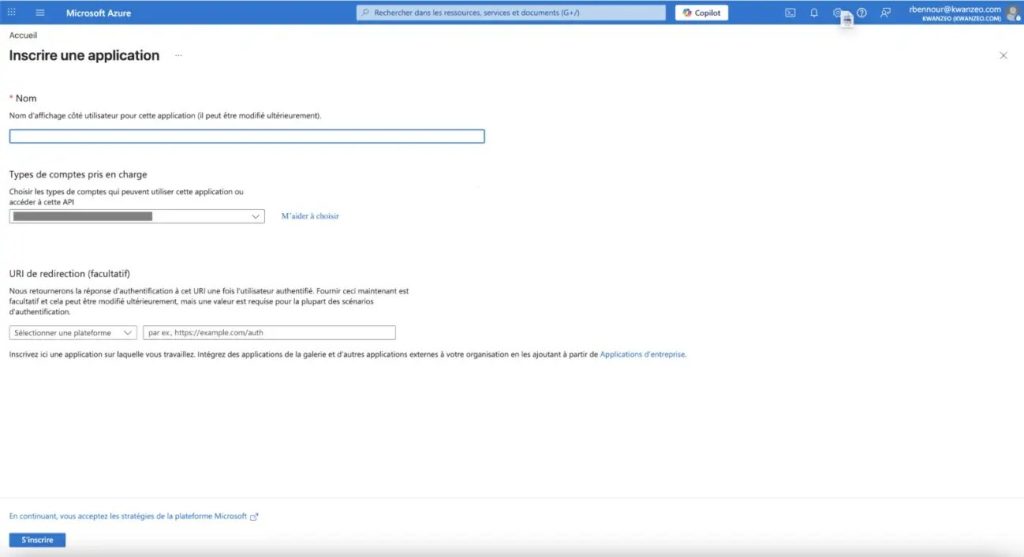The width and height of the screenshot is (1024, 557).
Task: Focus the Nom text field
Action: pyautogui.click(x=247, y=136)
